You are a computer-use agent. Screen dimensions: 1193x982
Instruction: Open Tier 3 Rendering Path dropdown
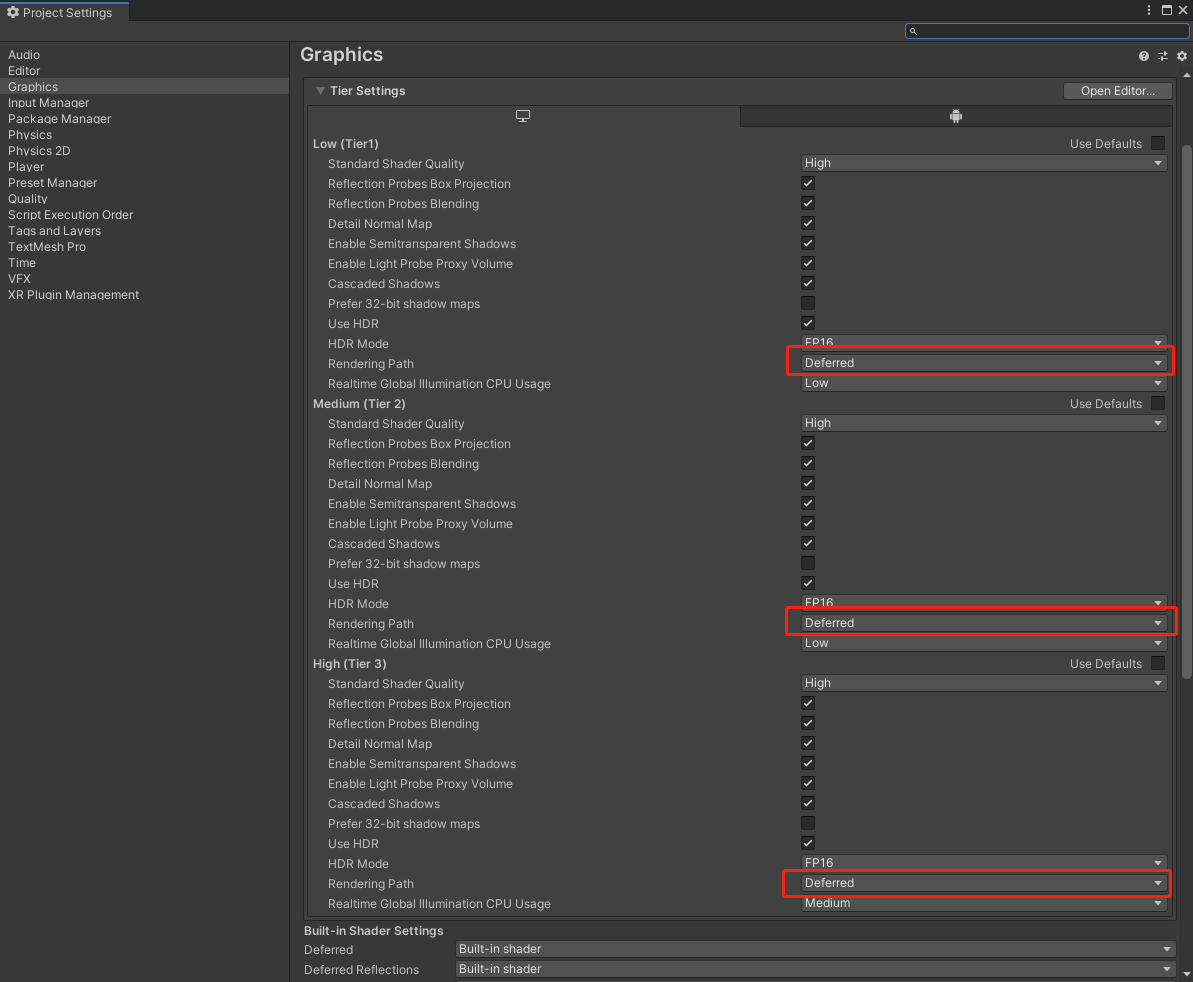pyautogui.click(x=984, y=883)
